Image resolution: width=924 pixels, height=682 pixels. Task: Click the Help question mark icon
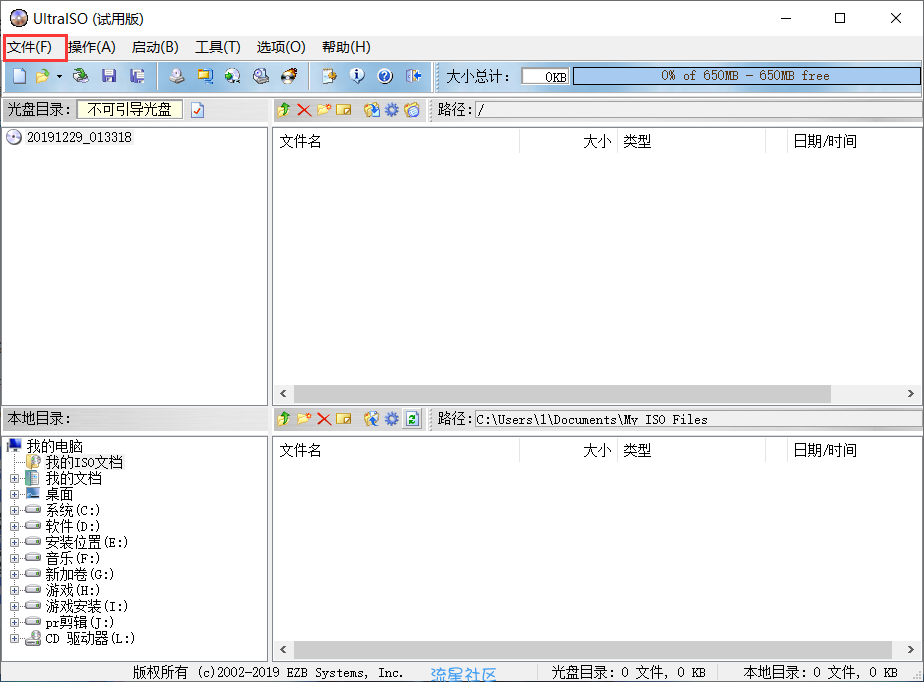(x=385, y=76)
